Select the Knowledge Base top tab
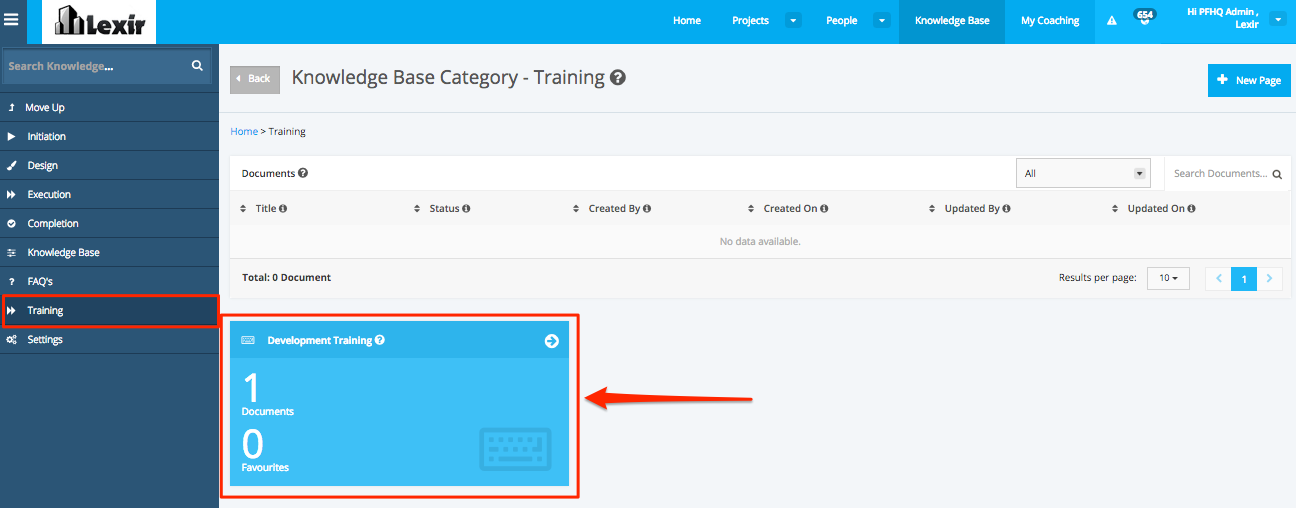The height and width of the screenshot is (508, 1296). (952, 21)
